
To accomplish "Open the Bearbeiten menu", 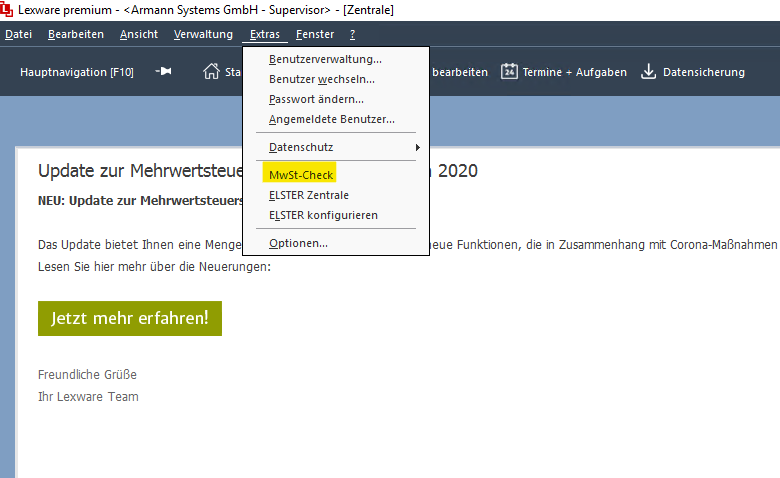I will (x=76, y=34).
